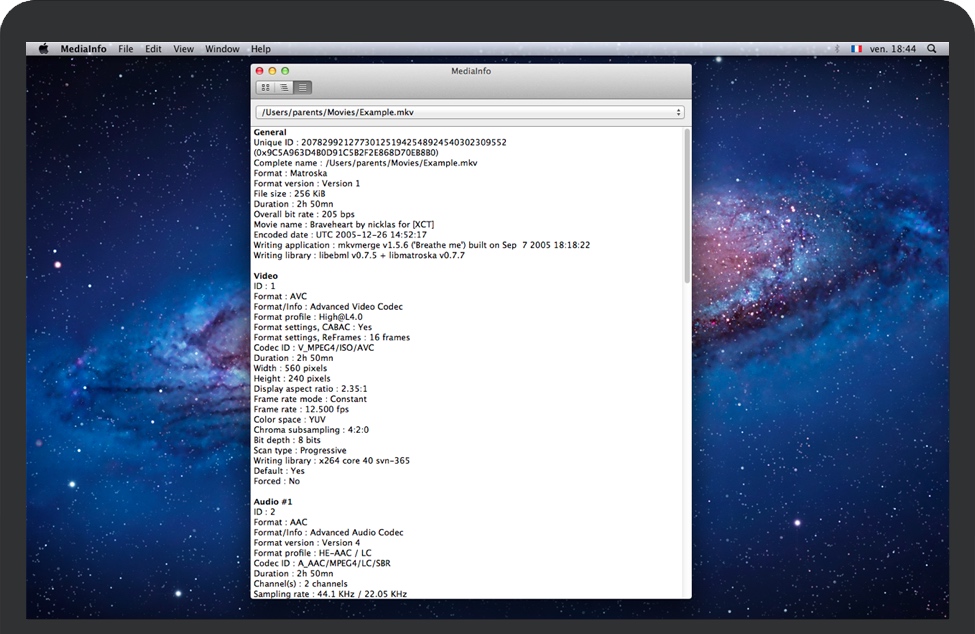The height and width of the screenshot is (634, 975).
Task: Click the Unique ID line in General section
Action: click(x=380, y=142)
